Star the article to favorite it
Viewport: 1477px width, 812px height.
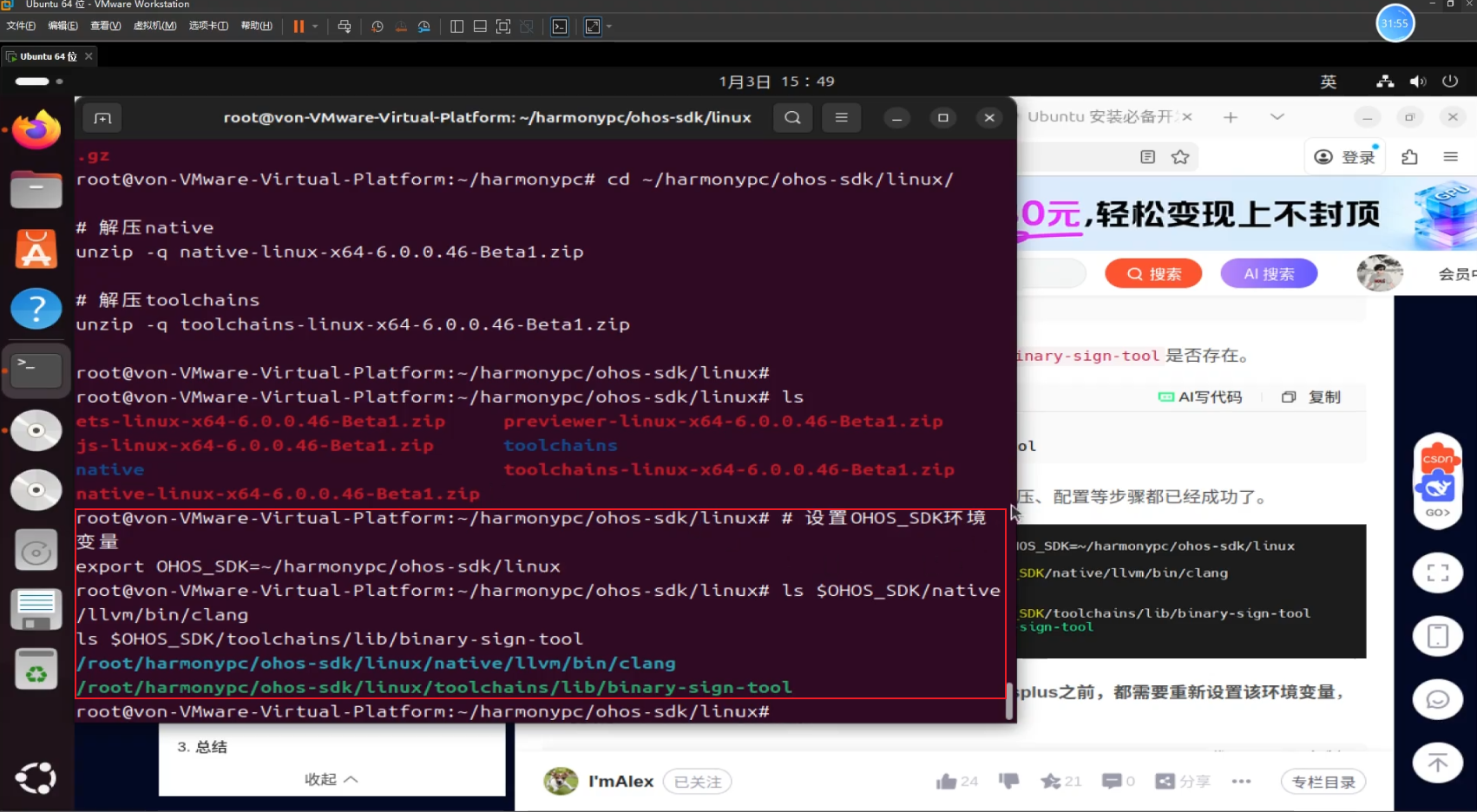pyautogui.click(x=1051, y=781)
